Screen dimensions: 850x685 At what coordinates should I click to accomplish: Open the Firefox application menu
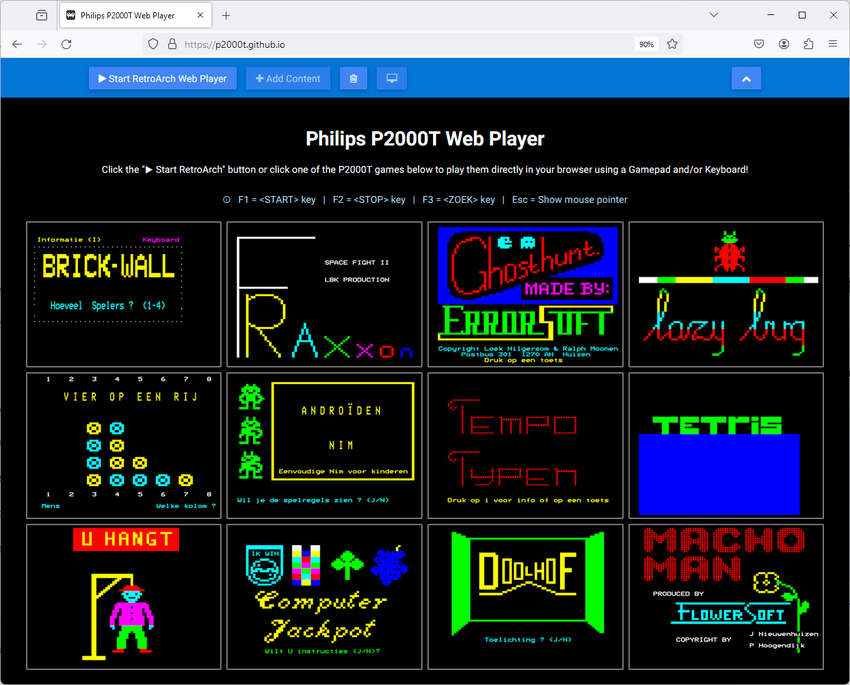coord(833,44)
